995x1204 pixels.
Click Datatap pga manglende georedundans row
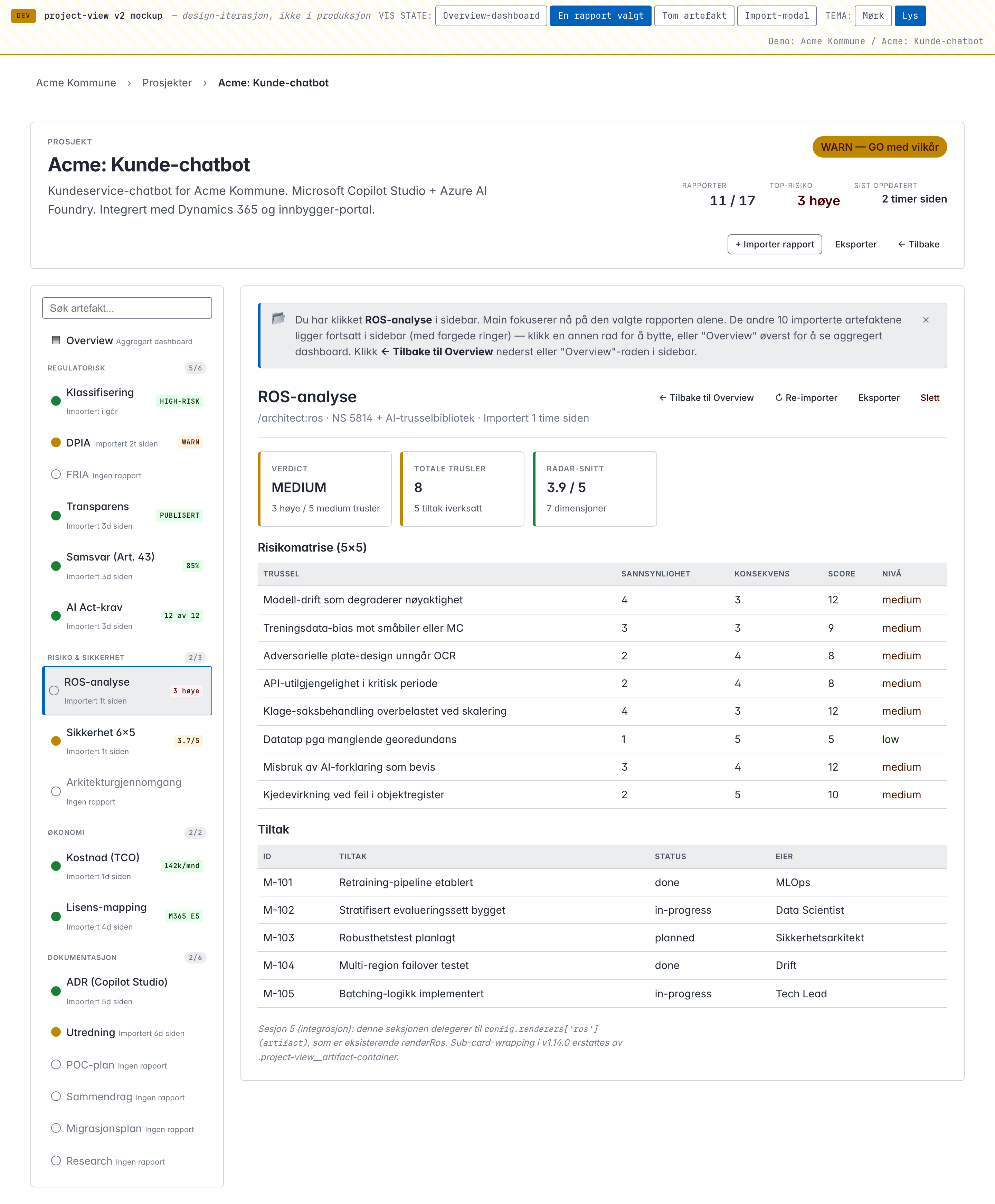[x=603, y=739]
